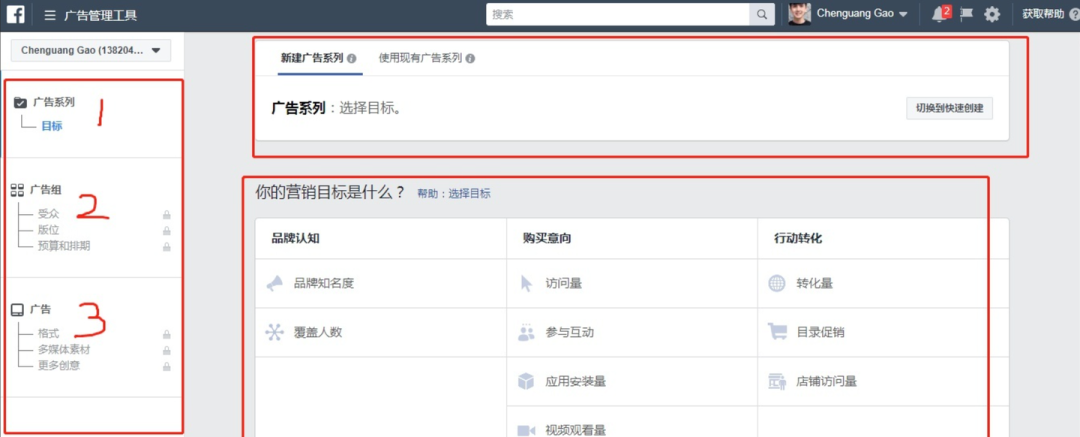Viewport: 1080px width, 437px height.
Task: Click the lock icon beside 受众
Action: (x=166, y=215)
